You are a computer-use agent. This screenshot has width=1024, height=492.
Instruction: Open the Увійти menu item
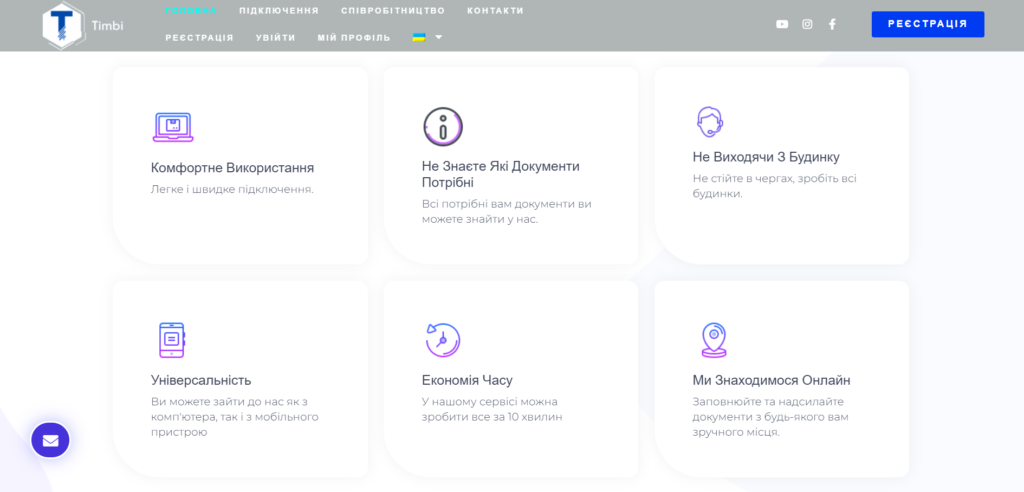[276, 38]
